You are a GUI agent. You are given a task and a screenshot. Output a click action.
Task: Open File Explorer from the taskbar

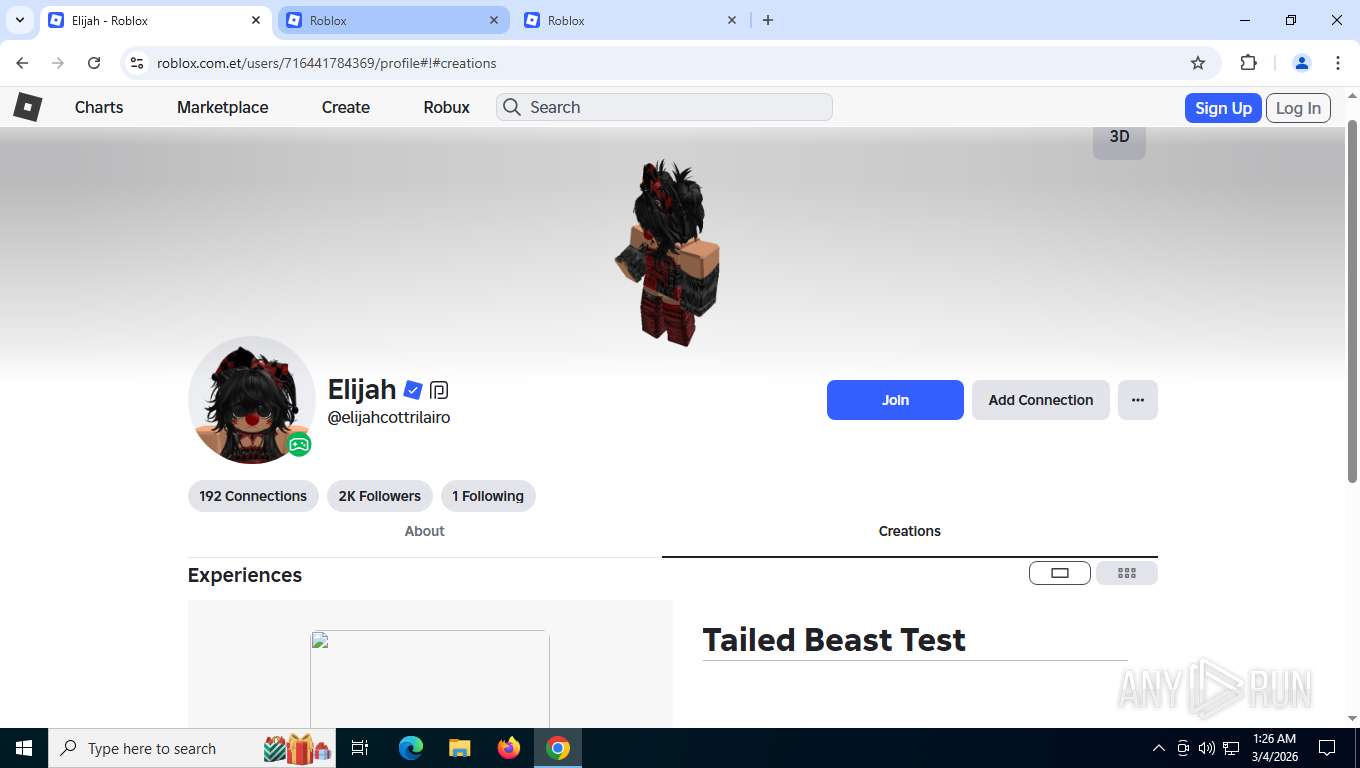click(x=460, y=748)
